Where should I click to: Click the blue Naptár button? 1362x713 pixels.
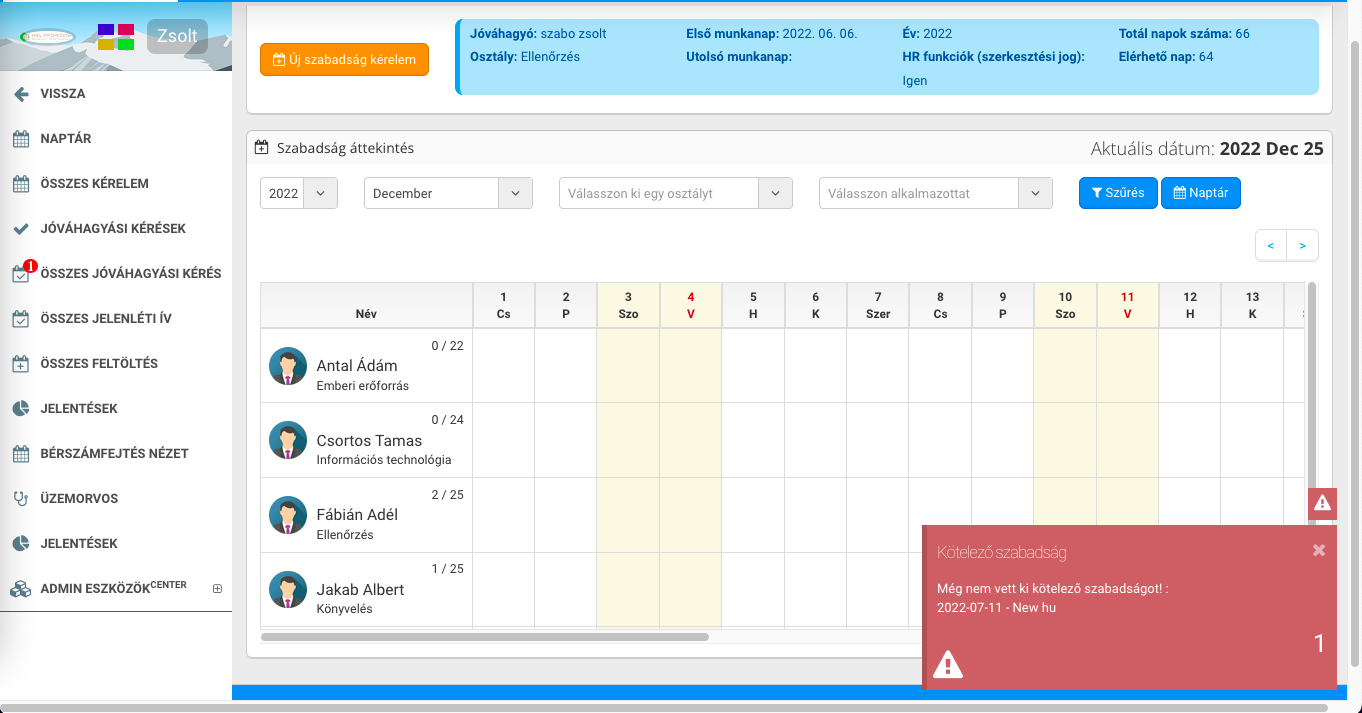click(x=1200, y=193)
